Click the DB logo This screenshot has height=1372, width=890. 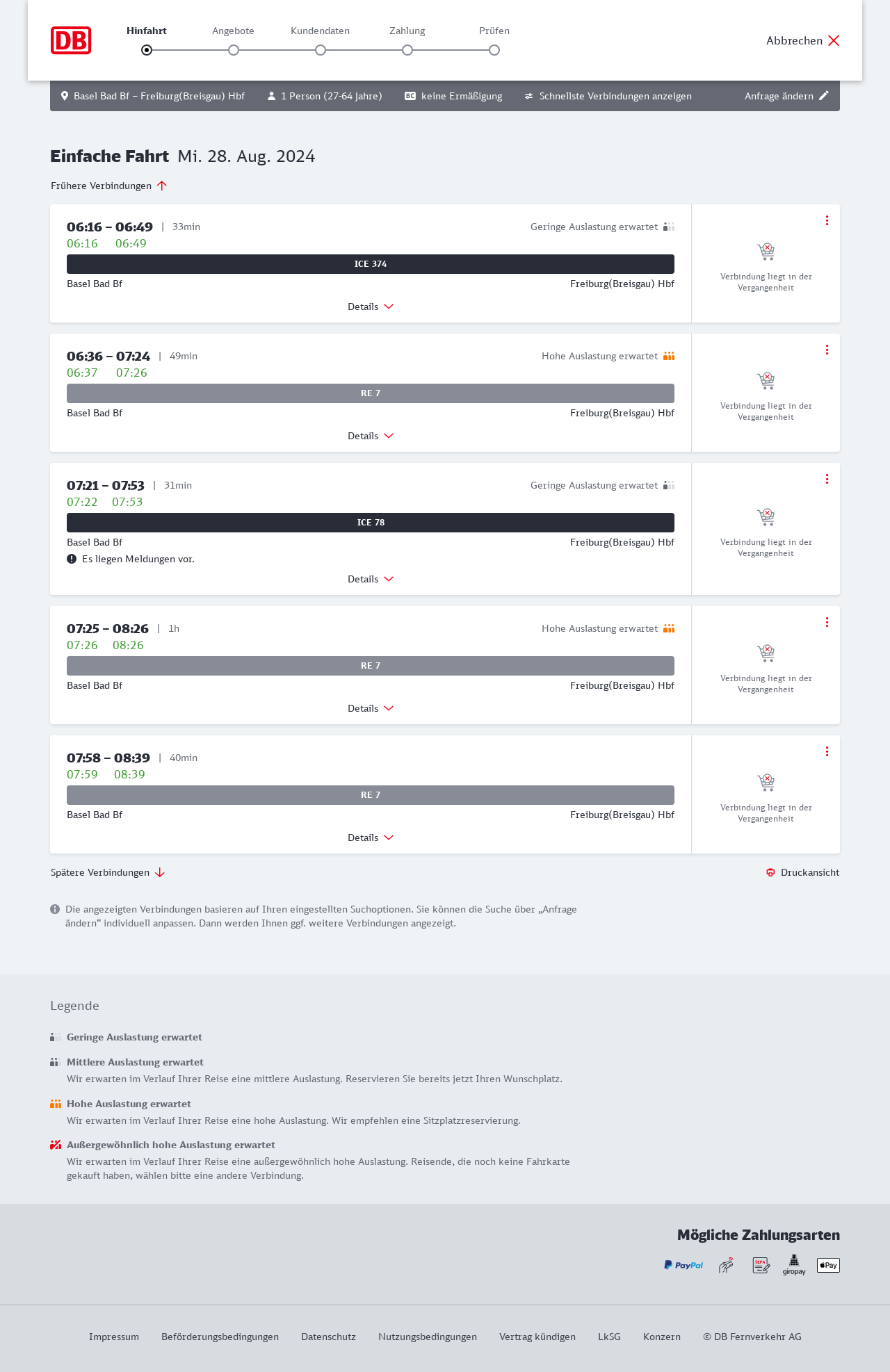pyautogui.click(x=71, y=40)
